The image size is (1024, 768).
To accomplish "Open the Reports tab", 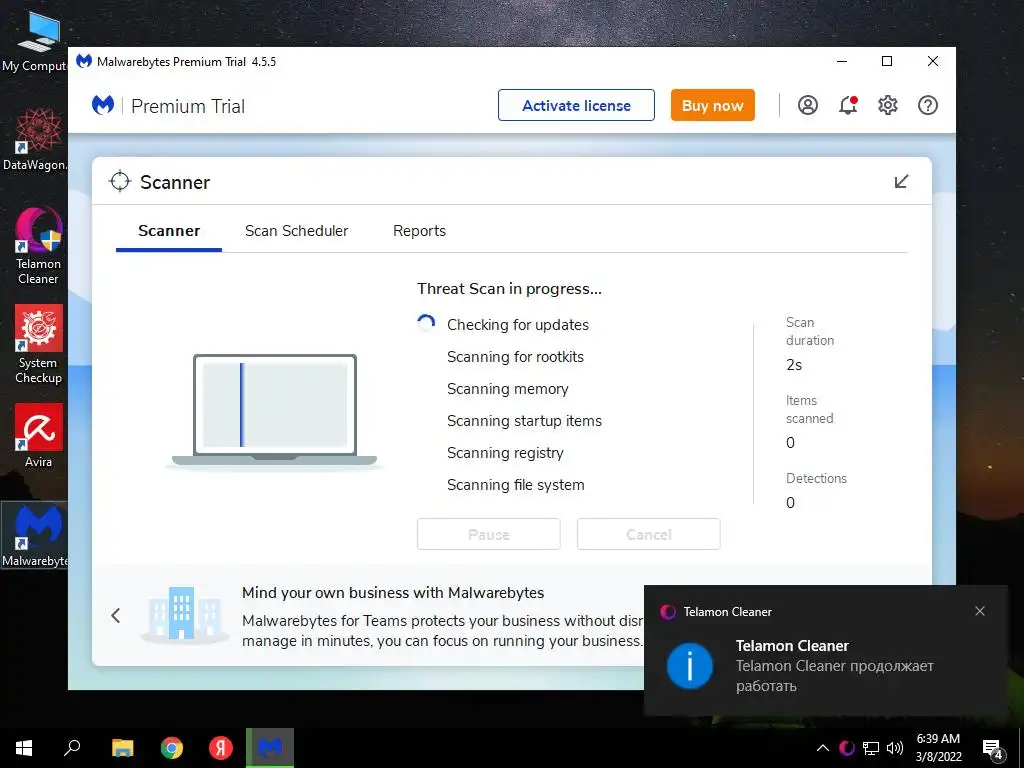I will [419, 231].
